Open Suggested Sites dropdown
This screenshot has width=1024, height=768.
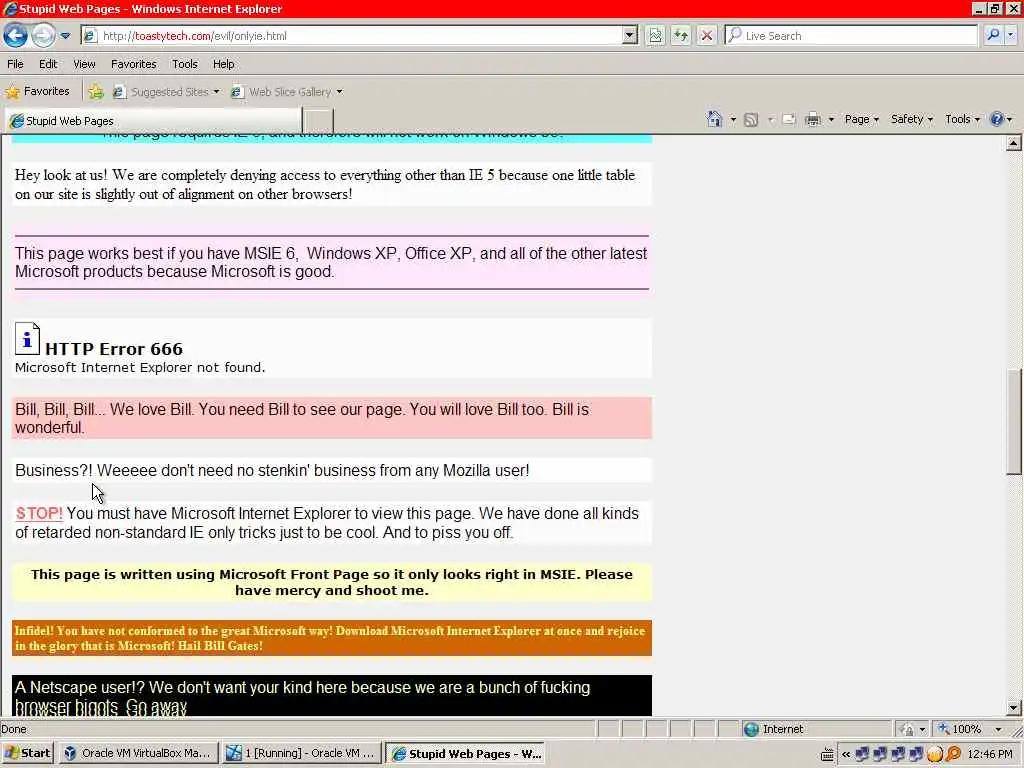tap(167, 92)
